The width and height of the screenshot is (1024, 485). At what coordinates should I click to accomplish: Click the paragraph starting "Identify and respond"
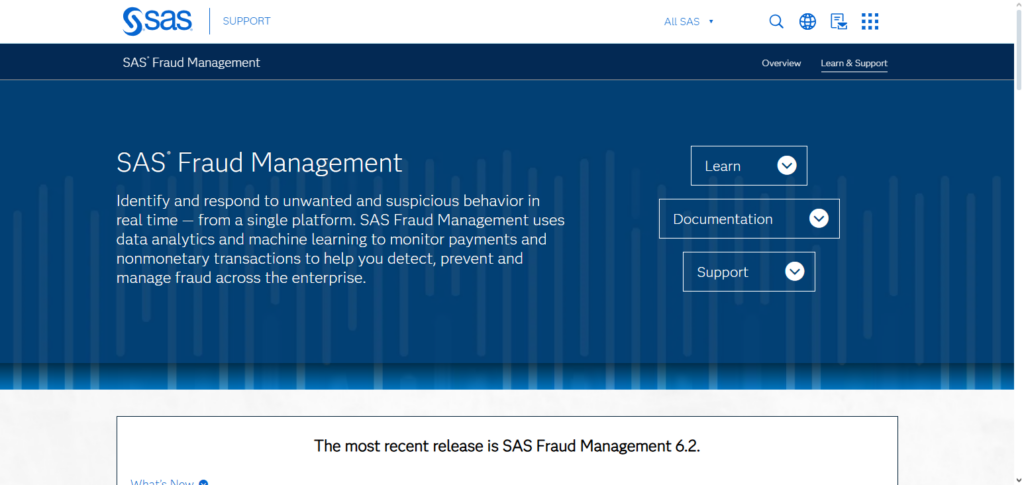click(x=340, y=239)
